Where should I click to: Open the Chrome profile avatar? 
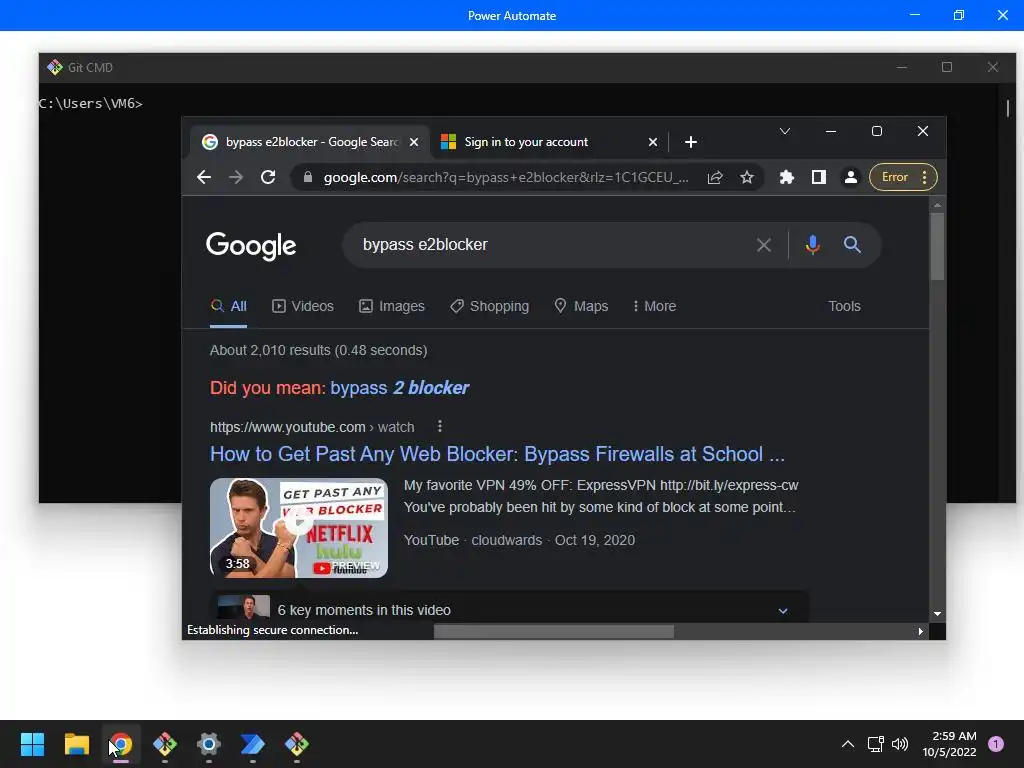851,177
